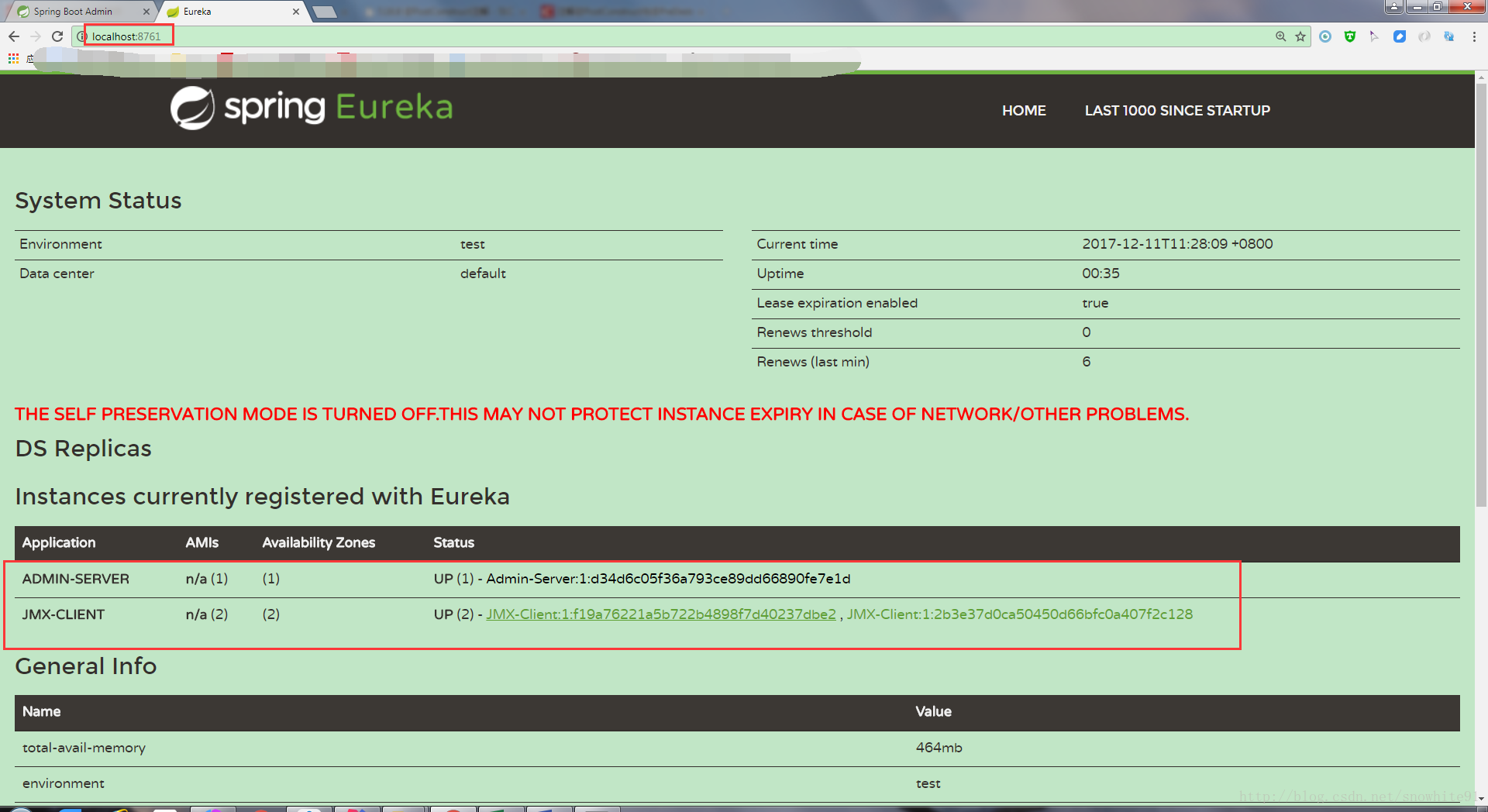Open the gray circular extension icon
This screenshot has height=812, width=1488.
1424,36
